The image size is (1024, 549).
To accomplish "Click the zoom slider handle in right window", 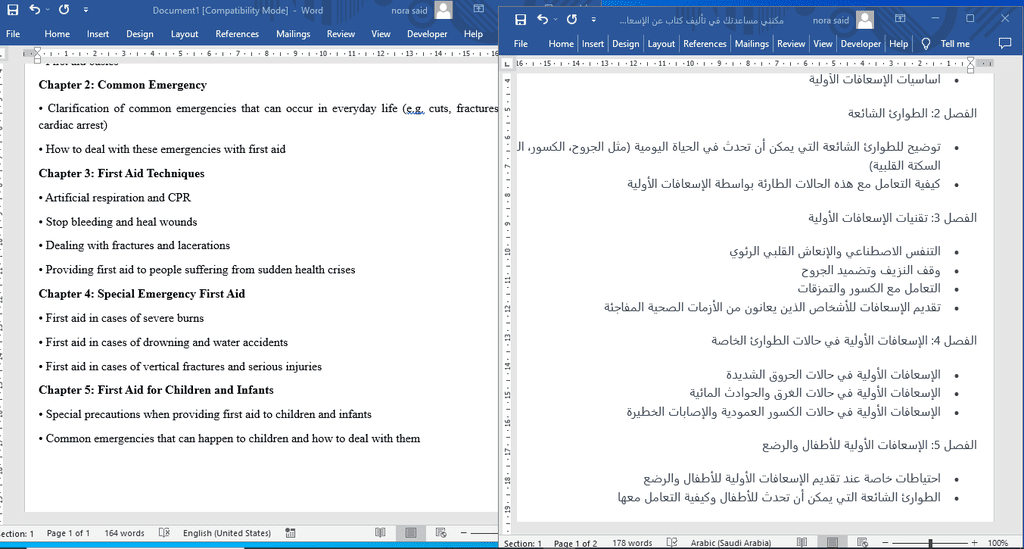I will coord(930,542).
